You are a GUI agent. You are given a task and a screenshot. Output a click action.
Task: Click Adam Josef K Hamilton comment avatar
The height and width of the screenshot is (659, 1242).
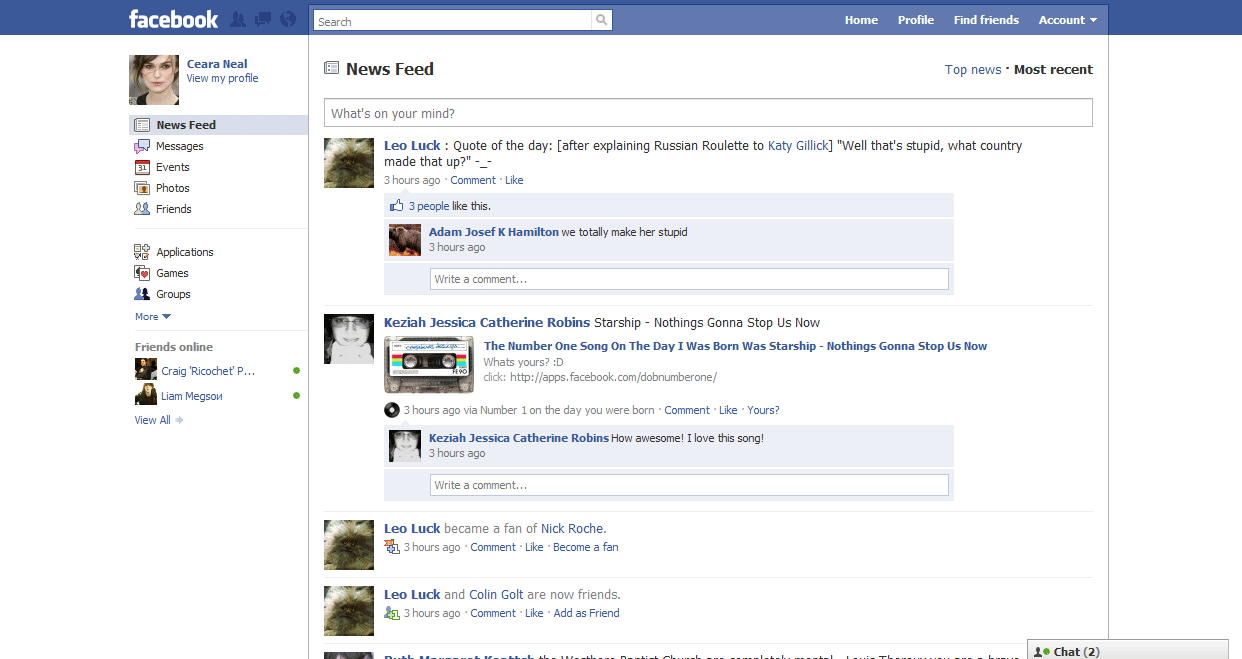click(x=405, y=240)
